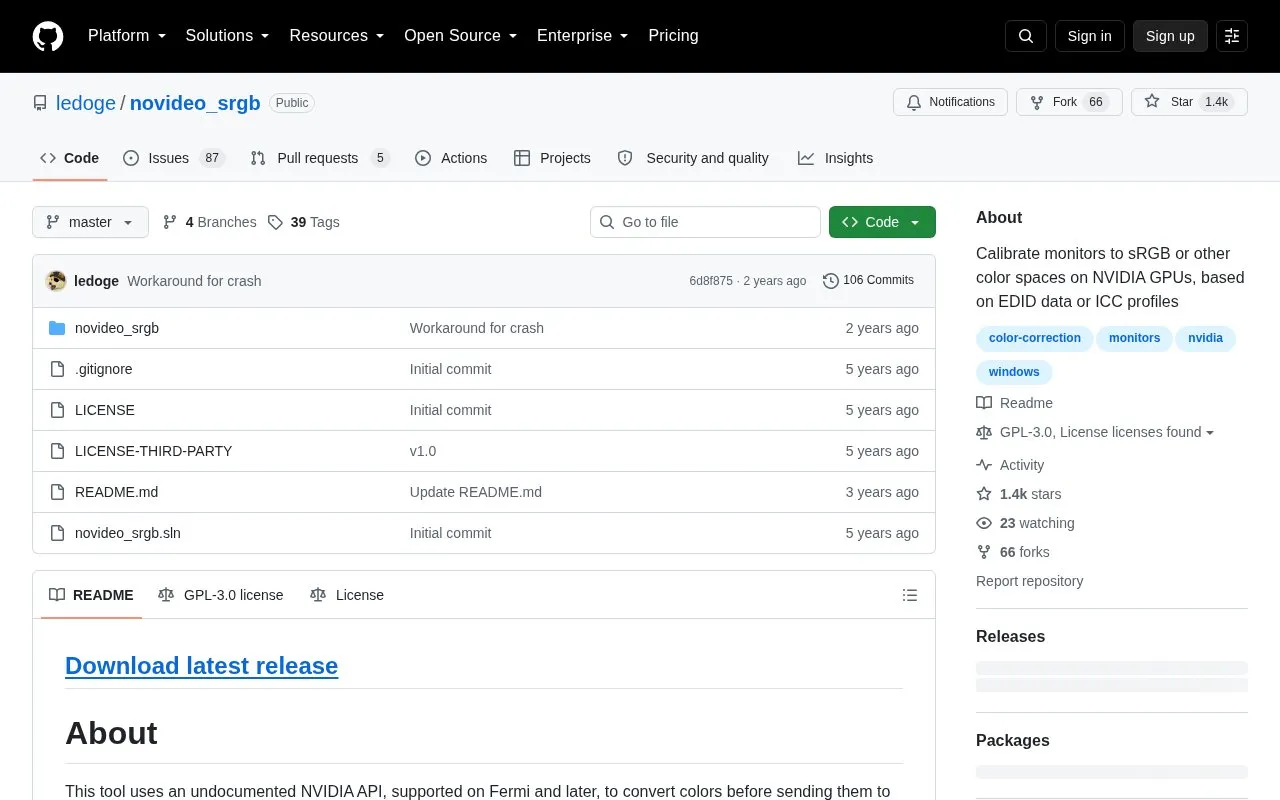Select the GPL-3.0 license readme tab
The image size is (1280, 800).
pyautogui.click(x=221, y=595)
